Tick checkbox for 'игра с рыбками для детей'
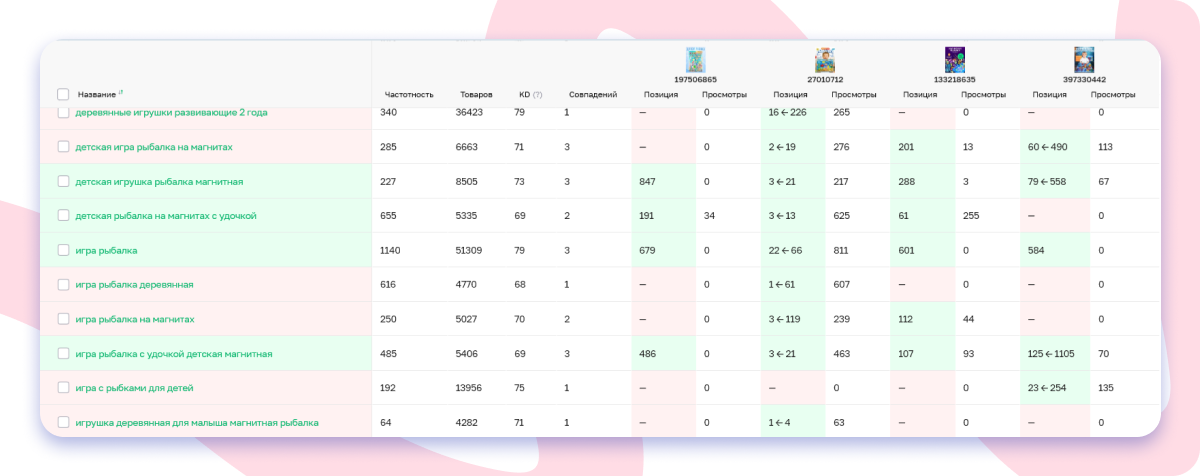The width and height of the screenshot is (1200, 476). [63, 388]
